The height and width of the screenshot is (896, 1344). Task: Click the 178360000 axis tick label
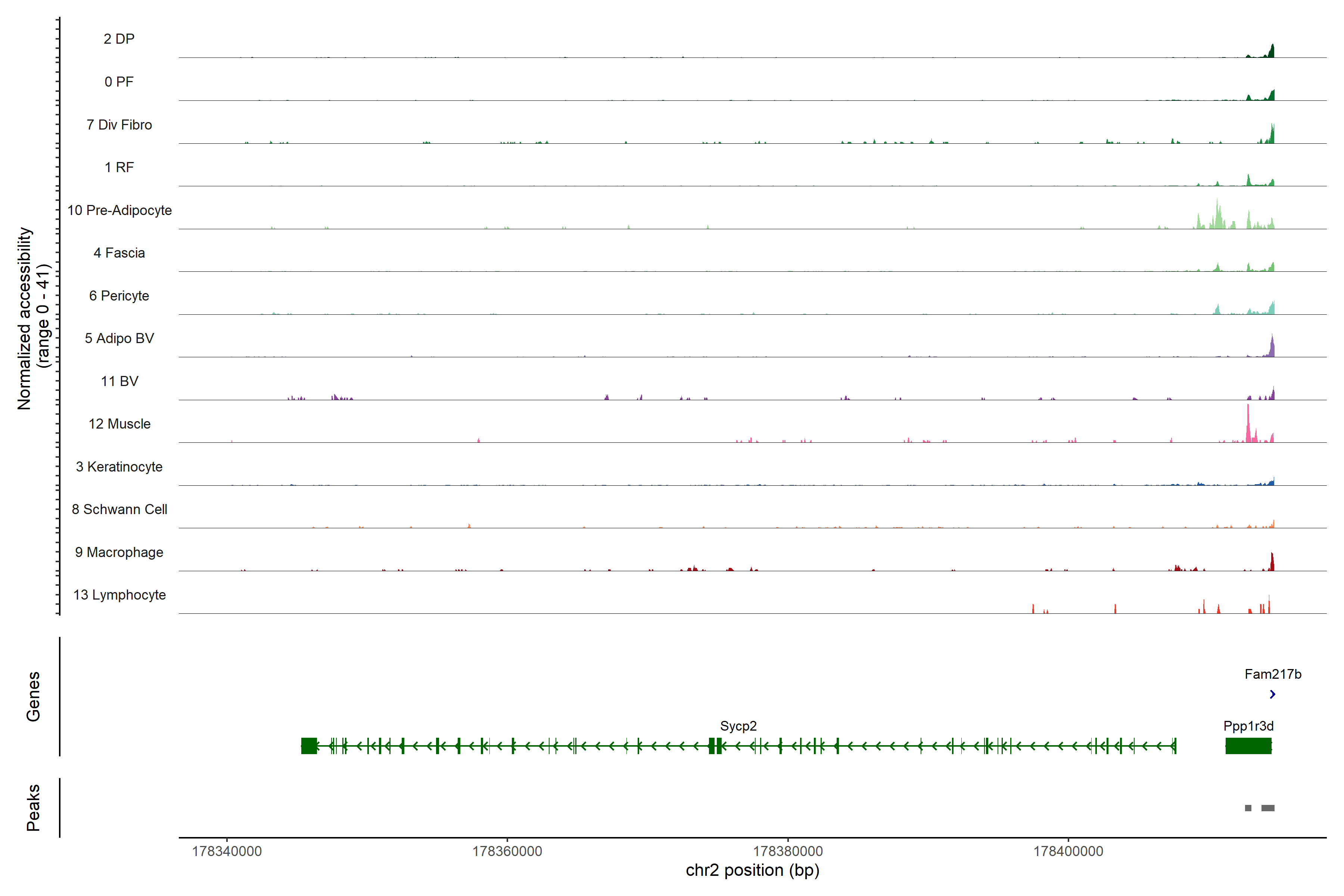tap(507, 852)
